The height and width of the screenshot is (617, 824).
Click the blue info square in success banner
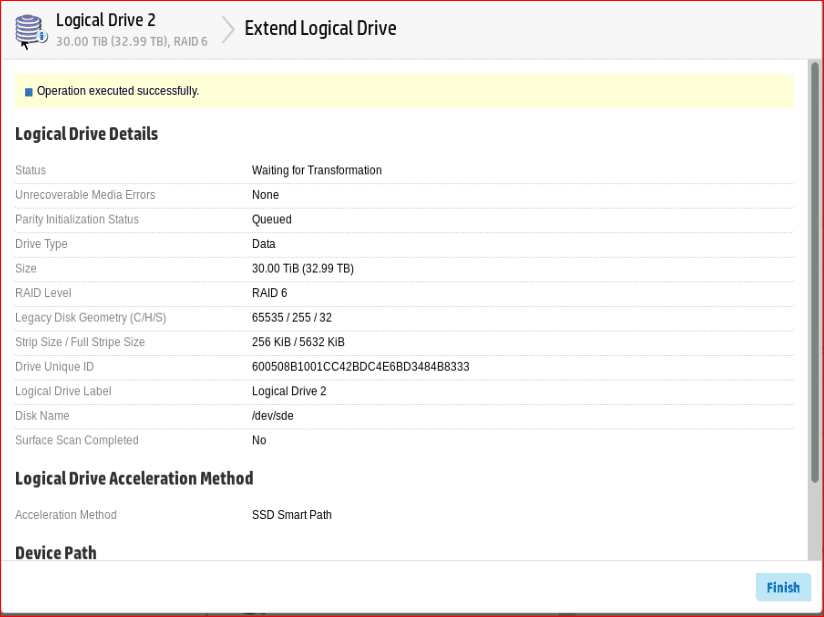tap(29, 92)
